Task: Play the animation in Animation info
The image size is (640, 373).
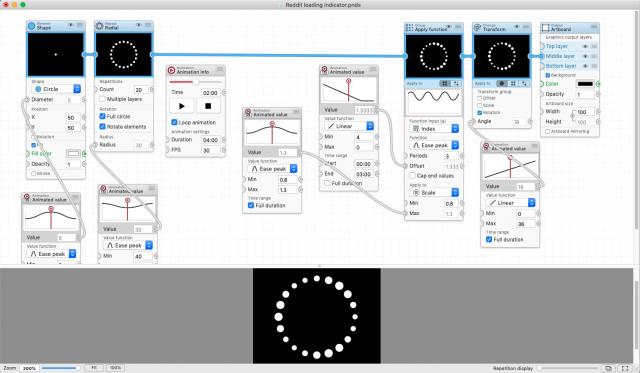Action: pyautogui.click(x=182, y=106)
